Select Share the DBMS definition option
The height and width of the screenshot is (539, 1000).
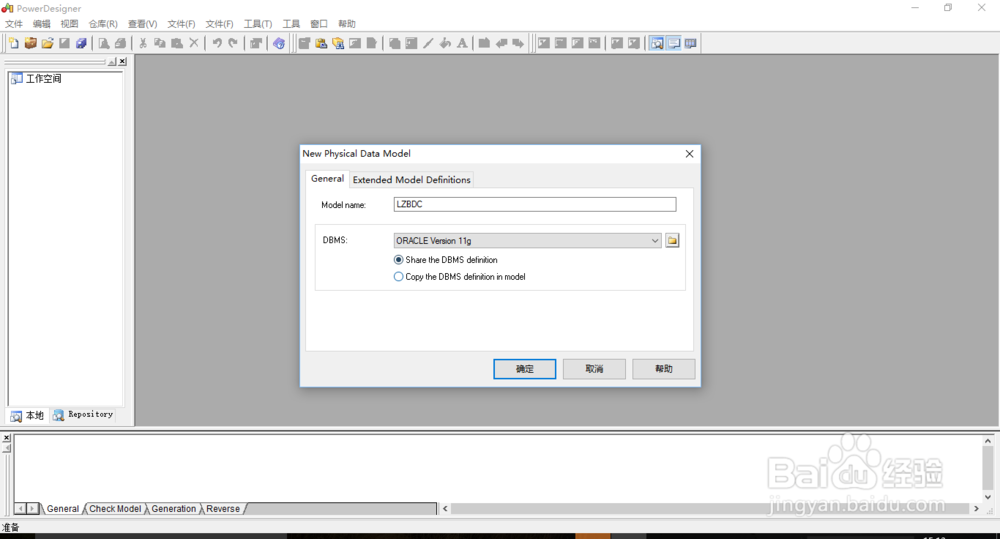(x=445, y=260)
